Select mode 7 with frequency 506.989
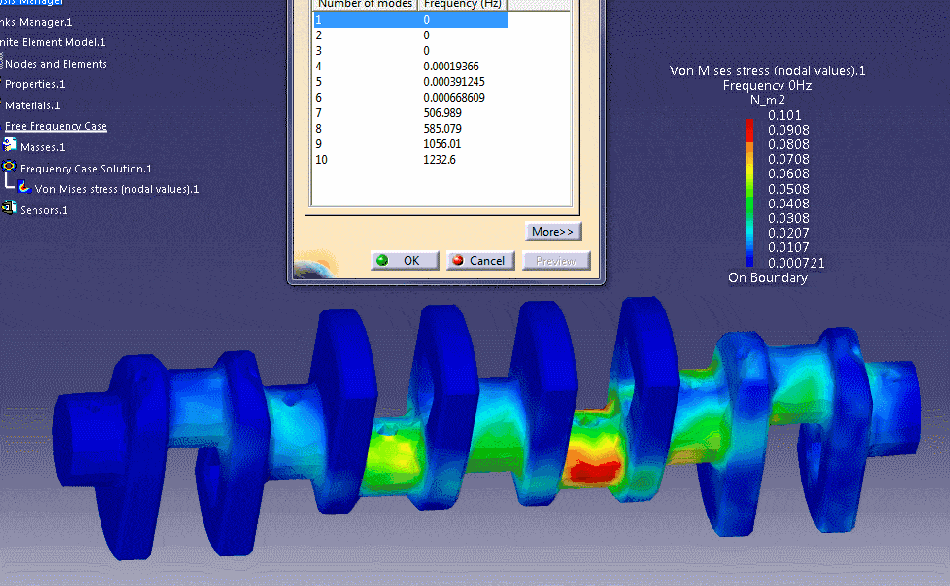Viewport: 950px width, 586px height. coord(440,113)
